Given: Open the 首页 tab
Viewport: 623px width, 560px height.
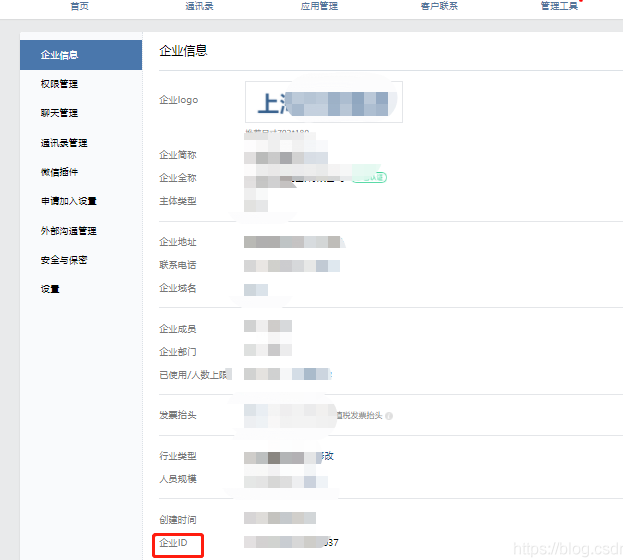Looking at the screenshot, I should [x=79, y=6].
